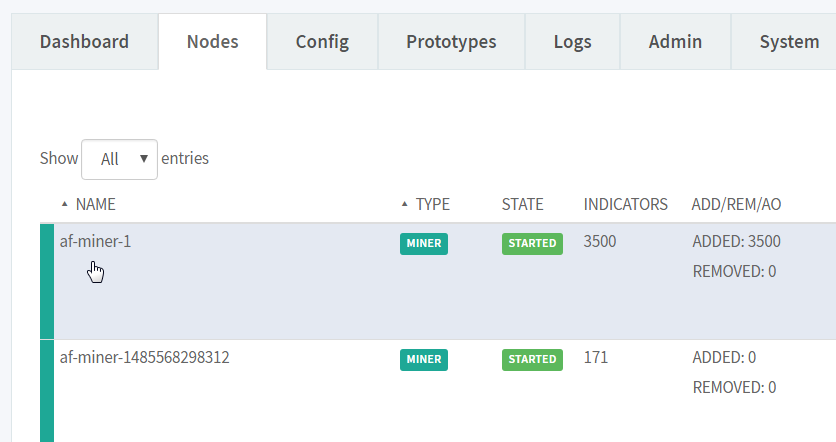
Task: Click STARTED badge of af-miner-1485568298312
Action: (x=532, y=359)
